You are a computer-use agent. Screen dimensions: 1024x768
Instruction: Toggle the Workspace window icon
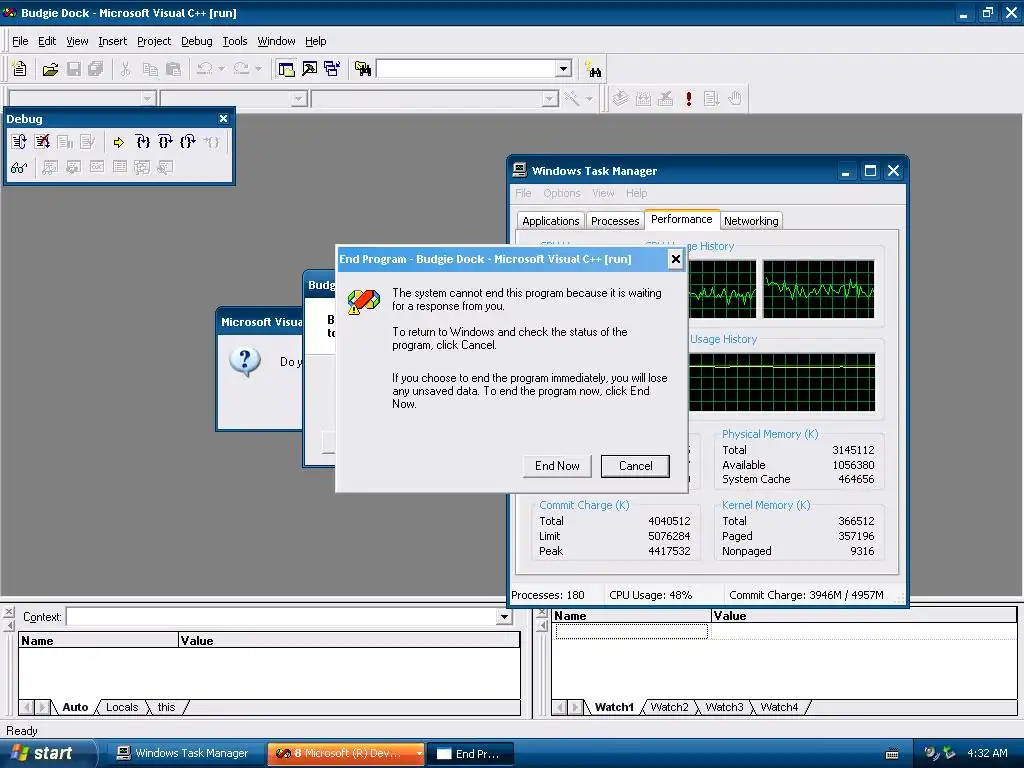pyautogui.click(x=286, y=69)
